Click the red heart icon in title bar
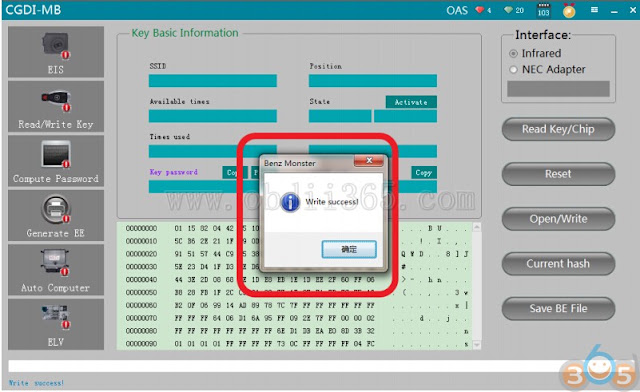 (x=480, y=10)
